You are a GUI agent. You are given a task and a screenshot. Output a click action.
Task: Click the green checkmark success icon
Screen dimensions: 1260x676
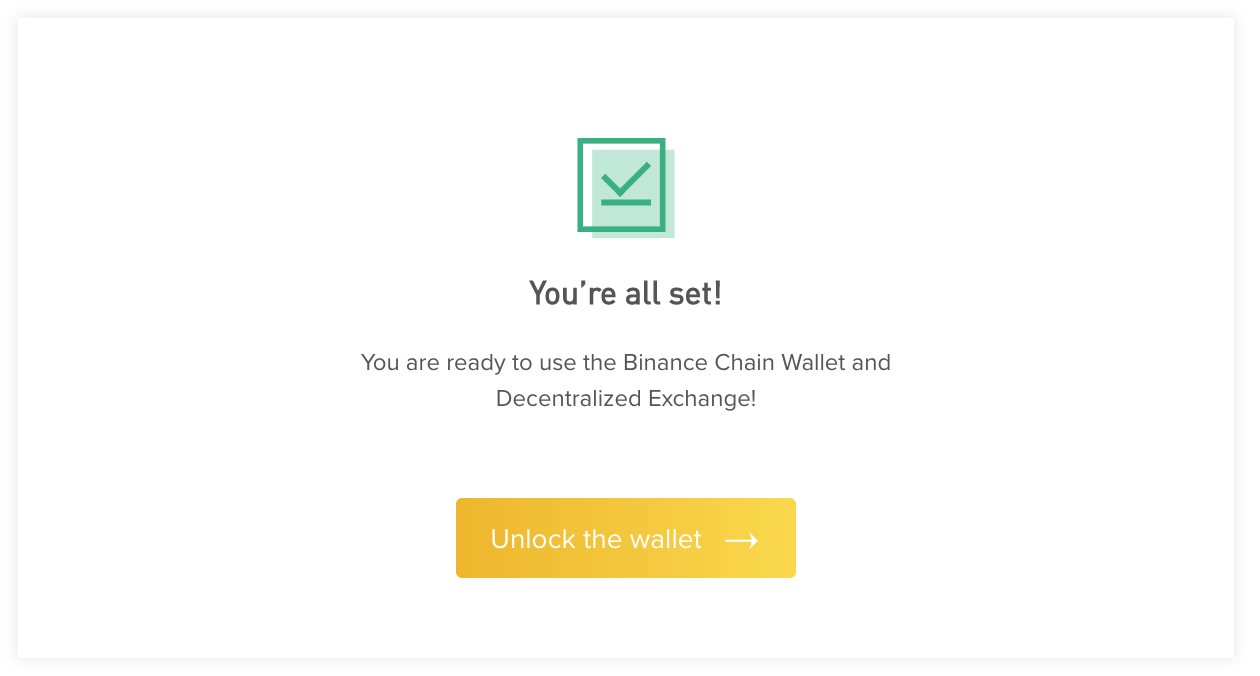[625, 187]
